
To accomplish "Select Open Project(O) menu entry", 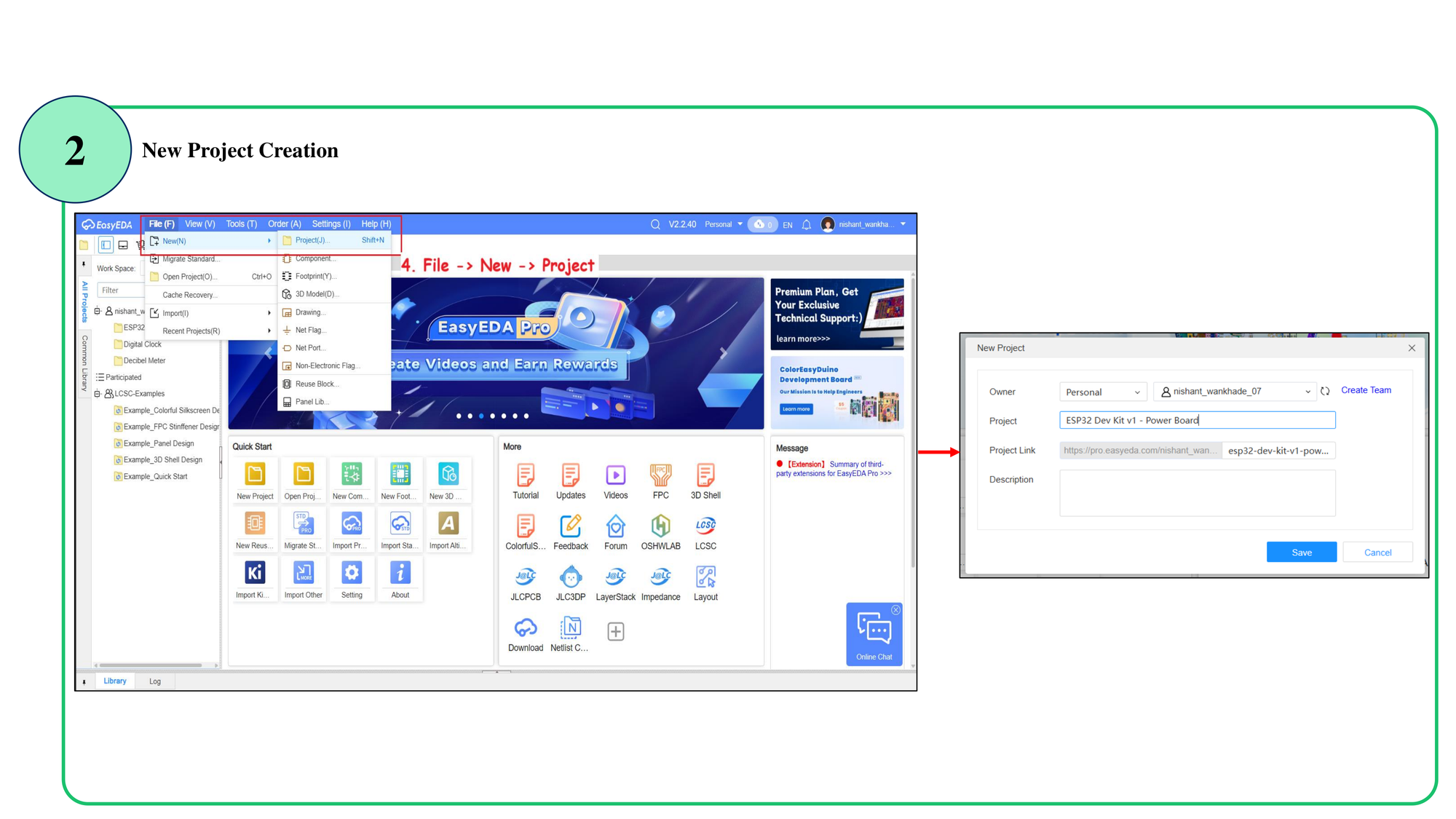I will [210, 277].
